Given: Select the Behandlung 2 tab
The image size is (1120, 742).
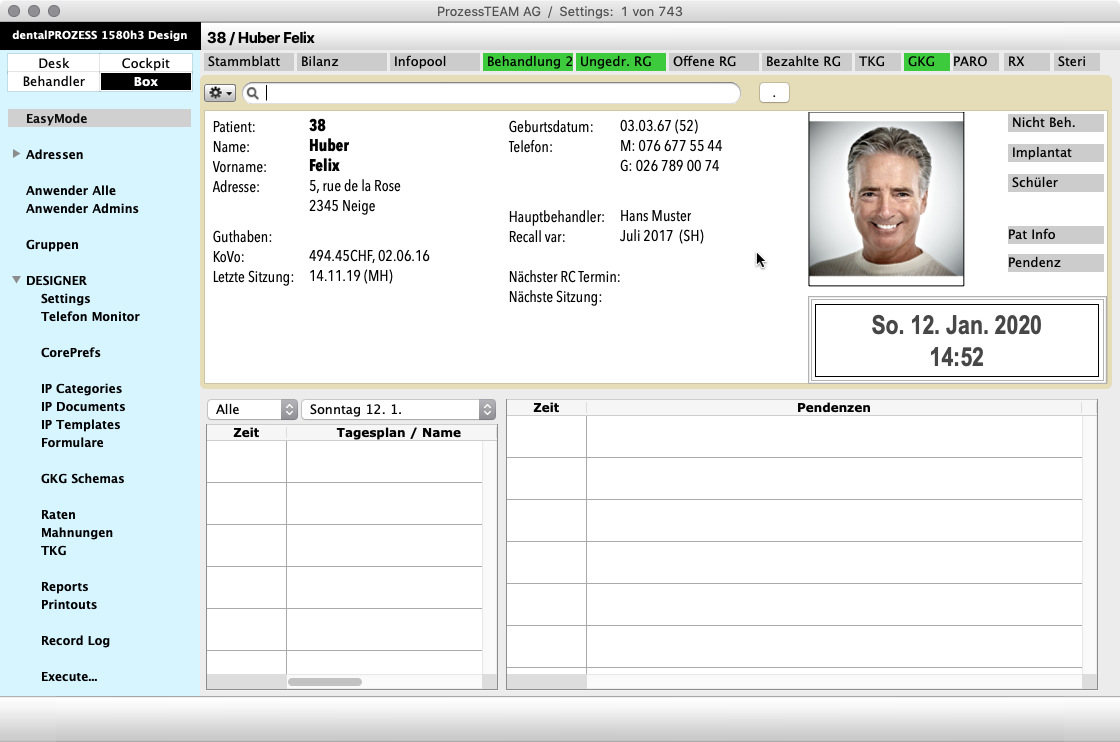Looking at the screenshot, I should (x=527, y=61).
